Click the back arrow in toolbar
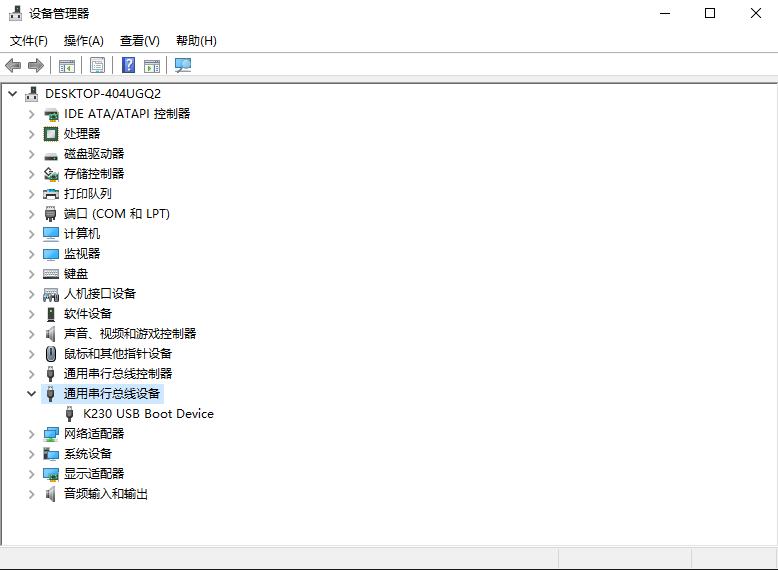Image resolution: width=778 pixels, height=570 pixels. 13,66
